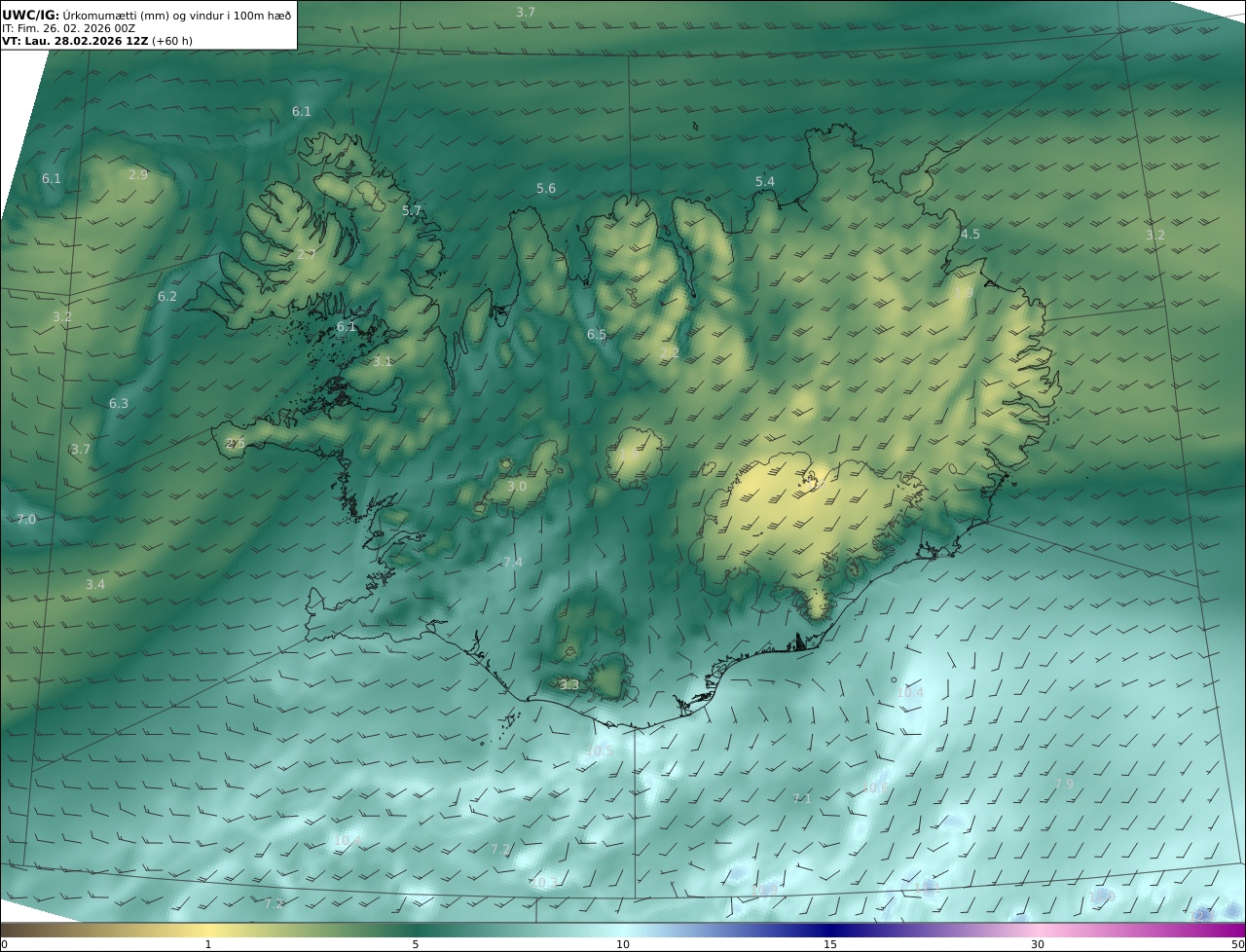Click the color scale tick label "0"

(x=4, y=944)
